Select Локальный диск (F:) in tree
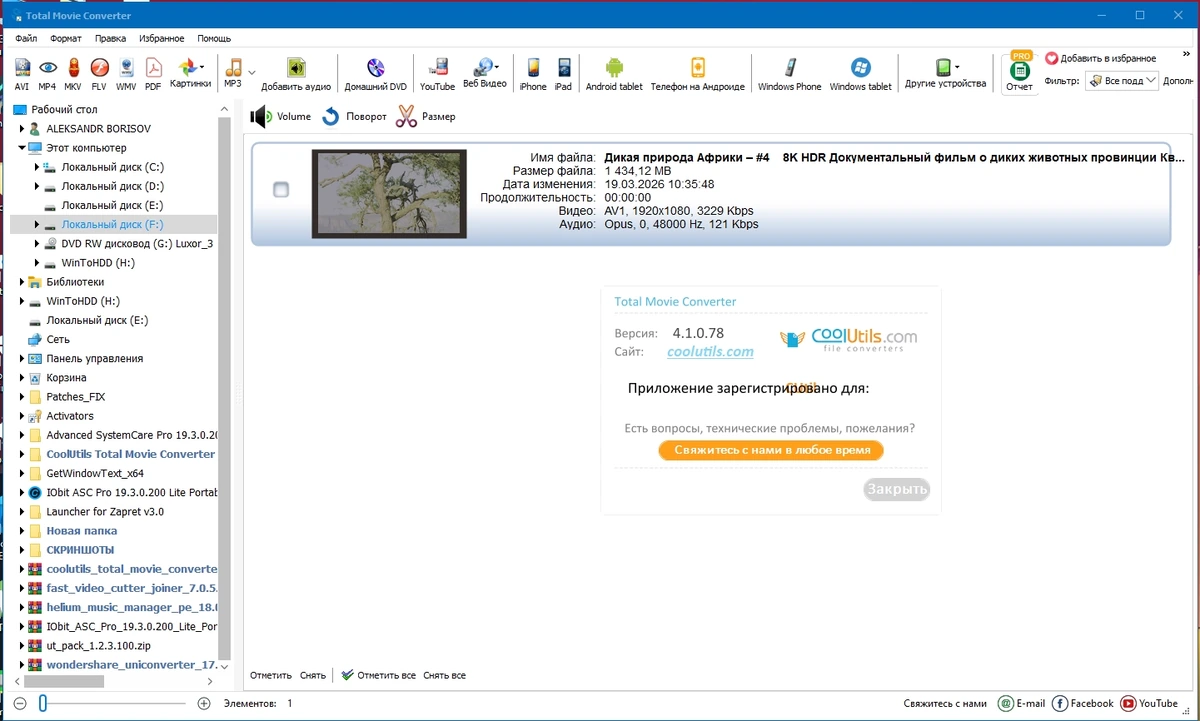The height and width of the screenshot is (721, 1200). [113, 224]
